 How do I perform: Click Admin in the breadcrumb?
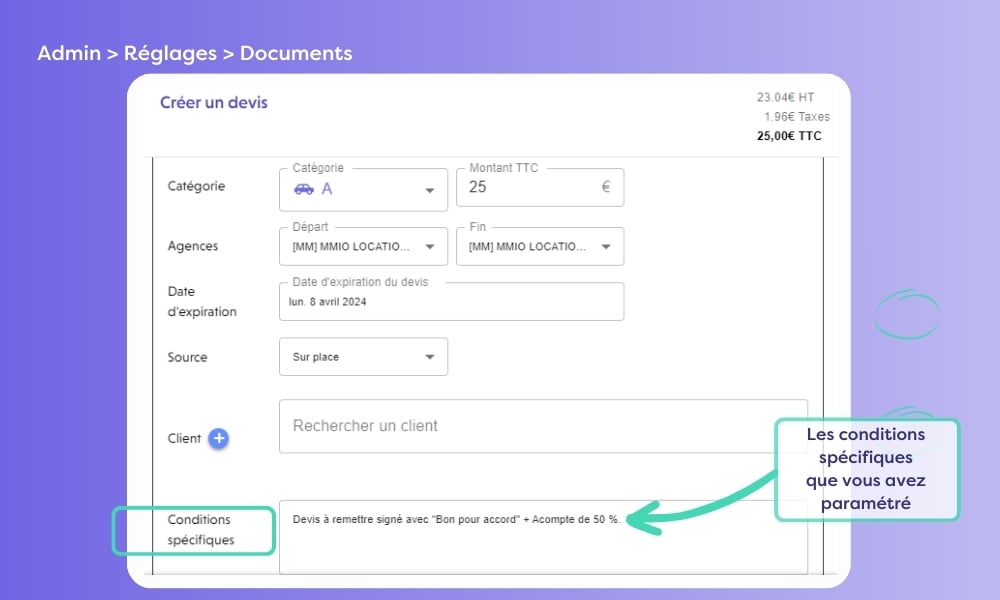tap(68, 53)
